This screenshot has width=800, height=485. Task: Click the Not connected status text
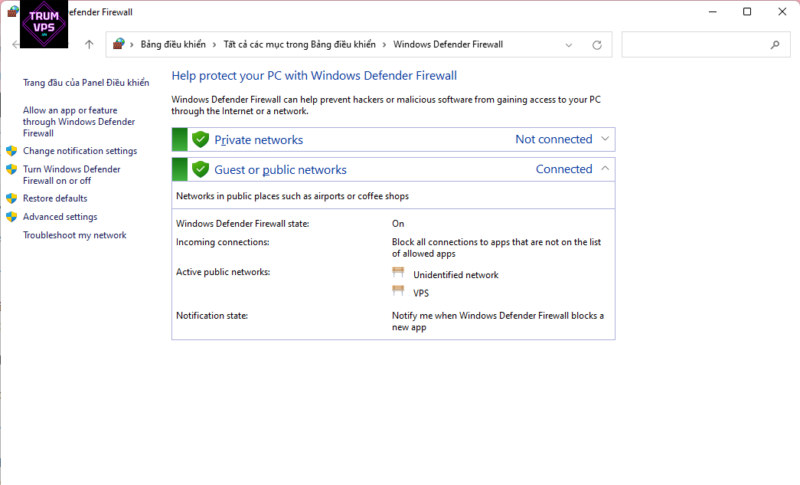pyautogui.click(x=554, y=139)
